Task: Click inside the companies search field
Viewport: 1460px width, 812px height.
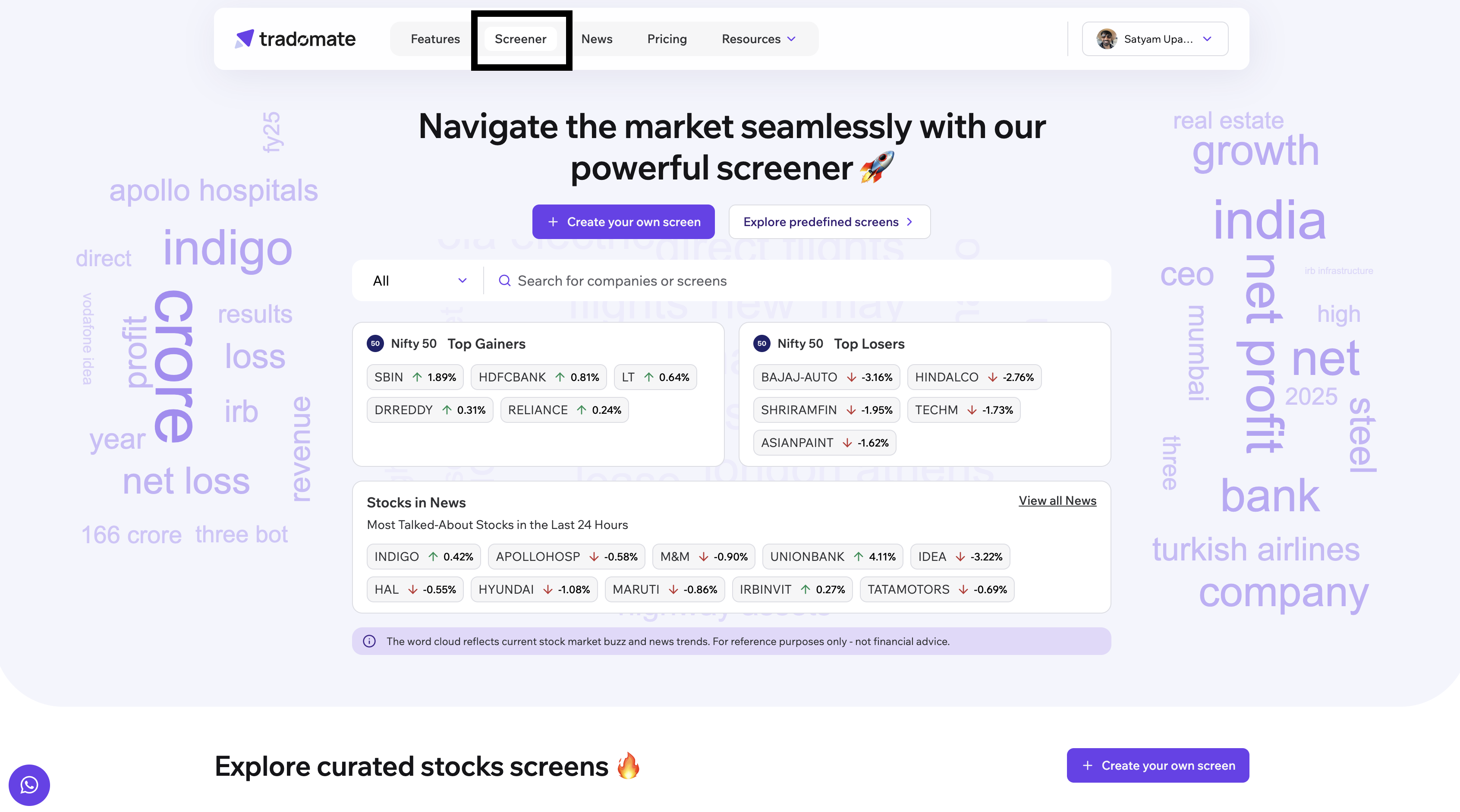Action: click(680, 280)
